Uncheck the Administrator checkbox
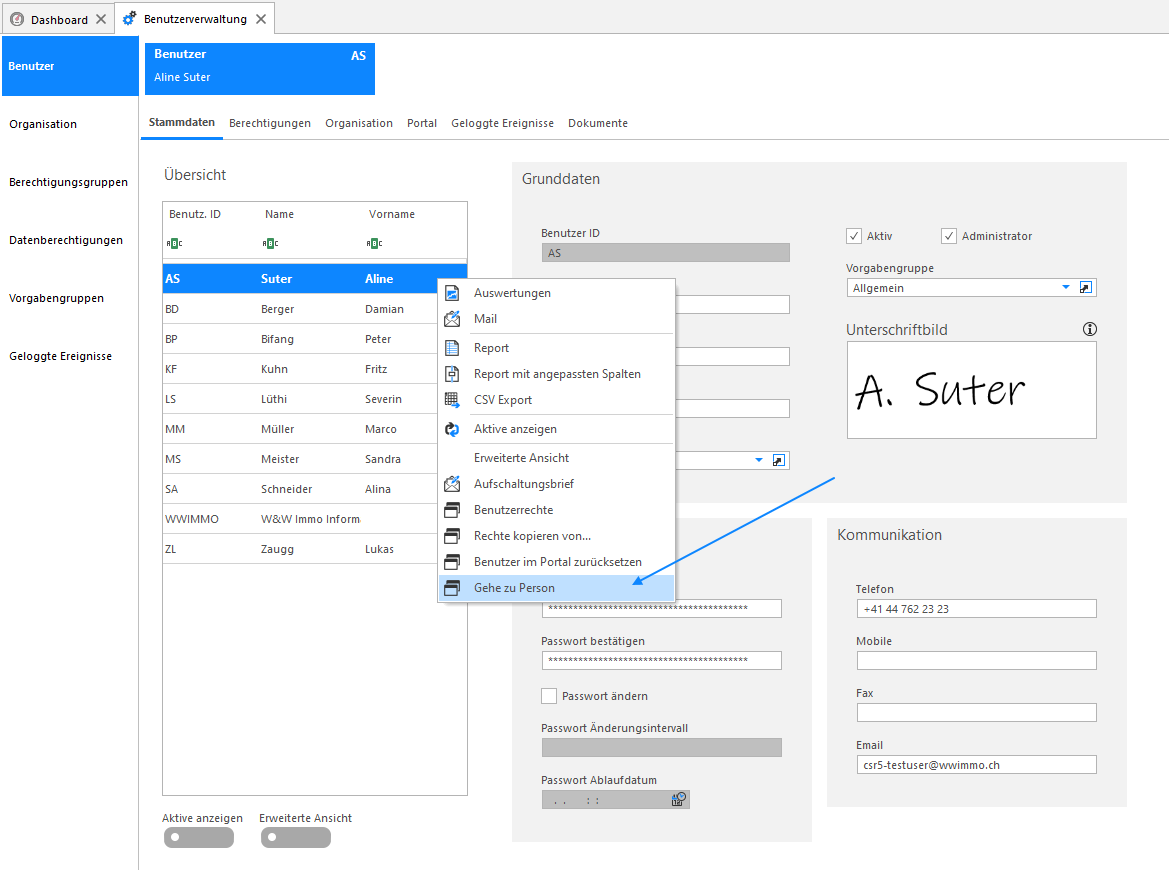 pyautogui.click(x=948, y=236)
